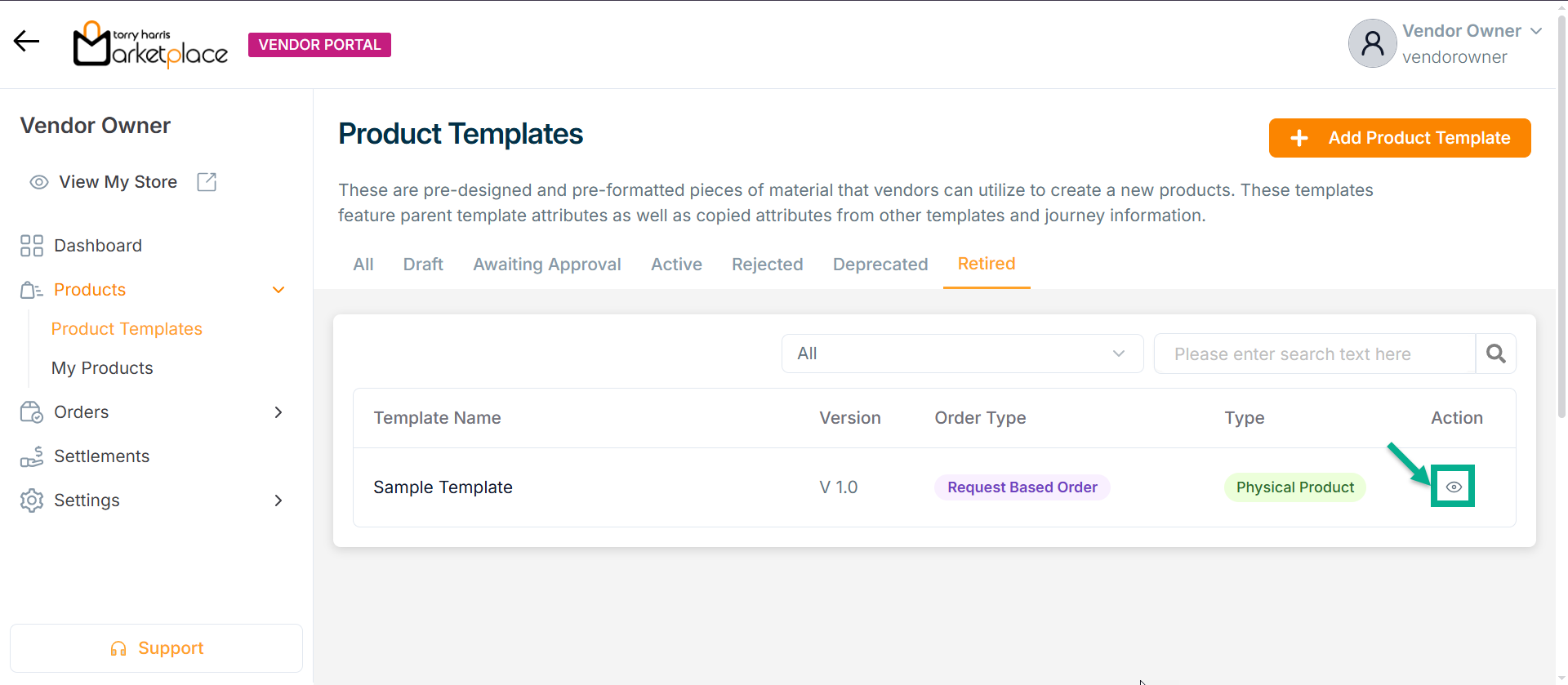The image size is (1568, 685).
Task: Collapse the Products sidebar section
Action: 278,290
